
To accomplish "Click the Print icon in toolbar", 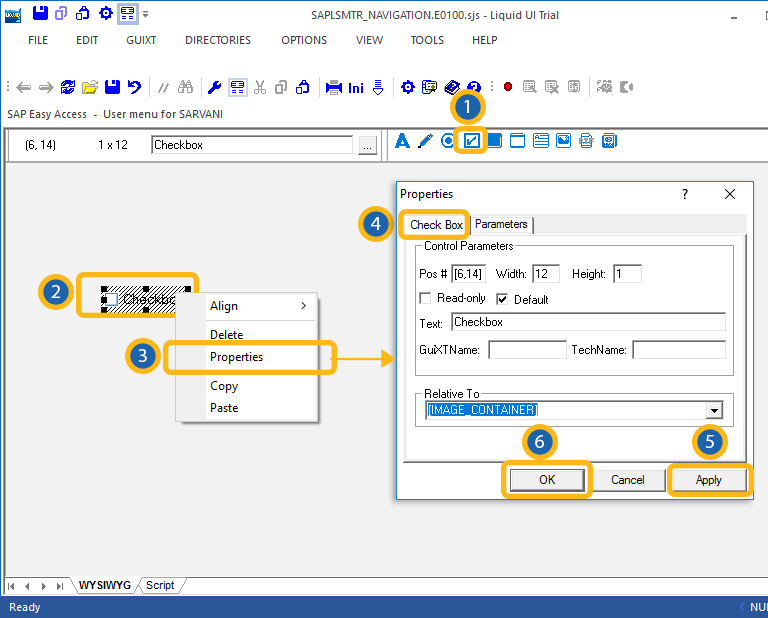I will [334, 87].
